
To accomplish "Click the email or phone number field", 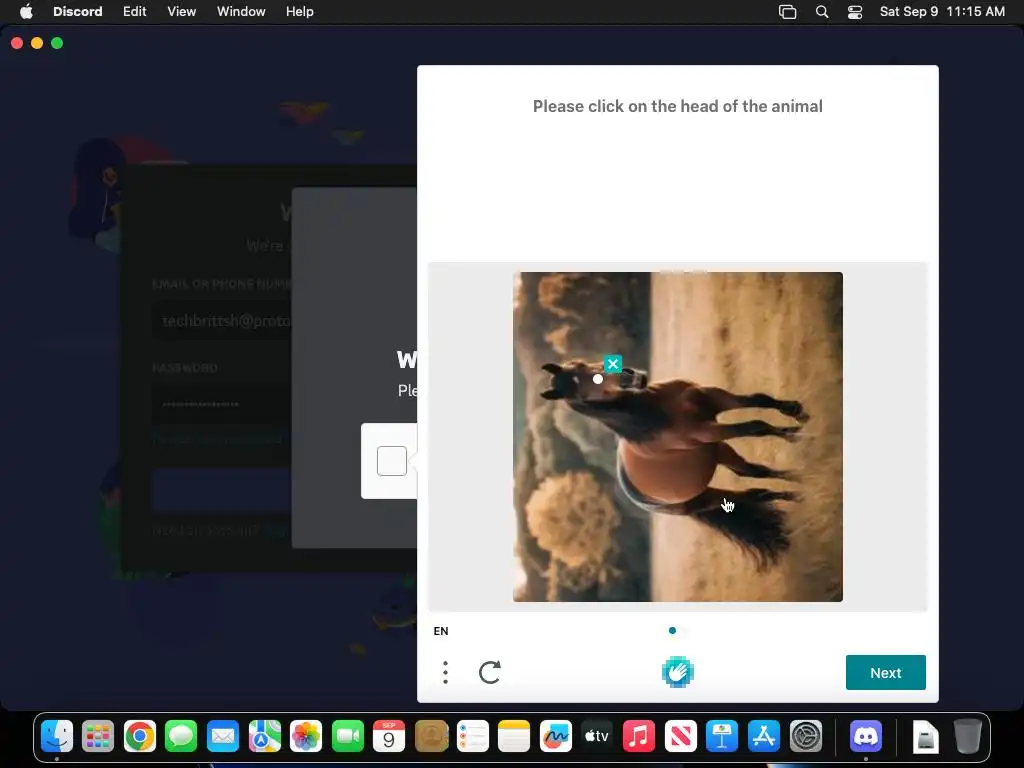I will pyautogui.click(x=222, y=321).
